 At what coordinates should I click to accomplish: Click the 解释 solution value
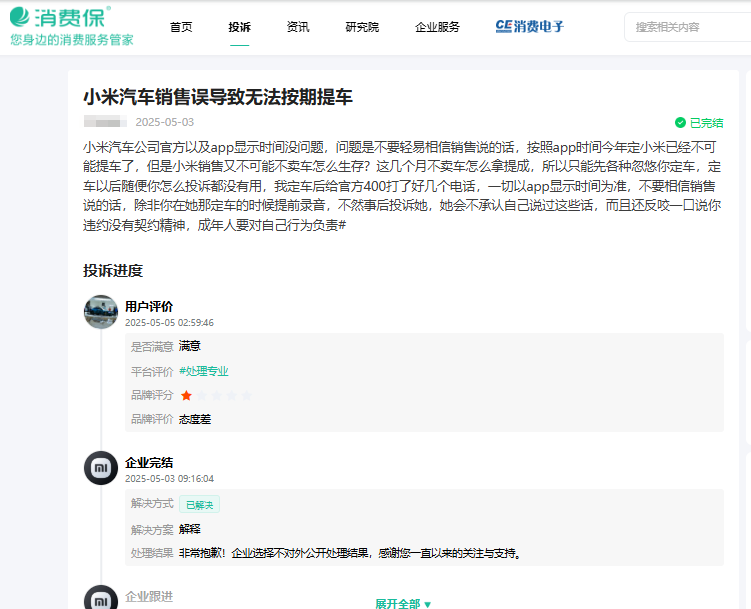point(190,529)
